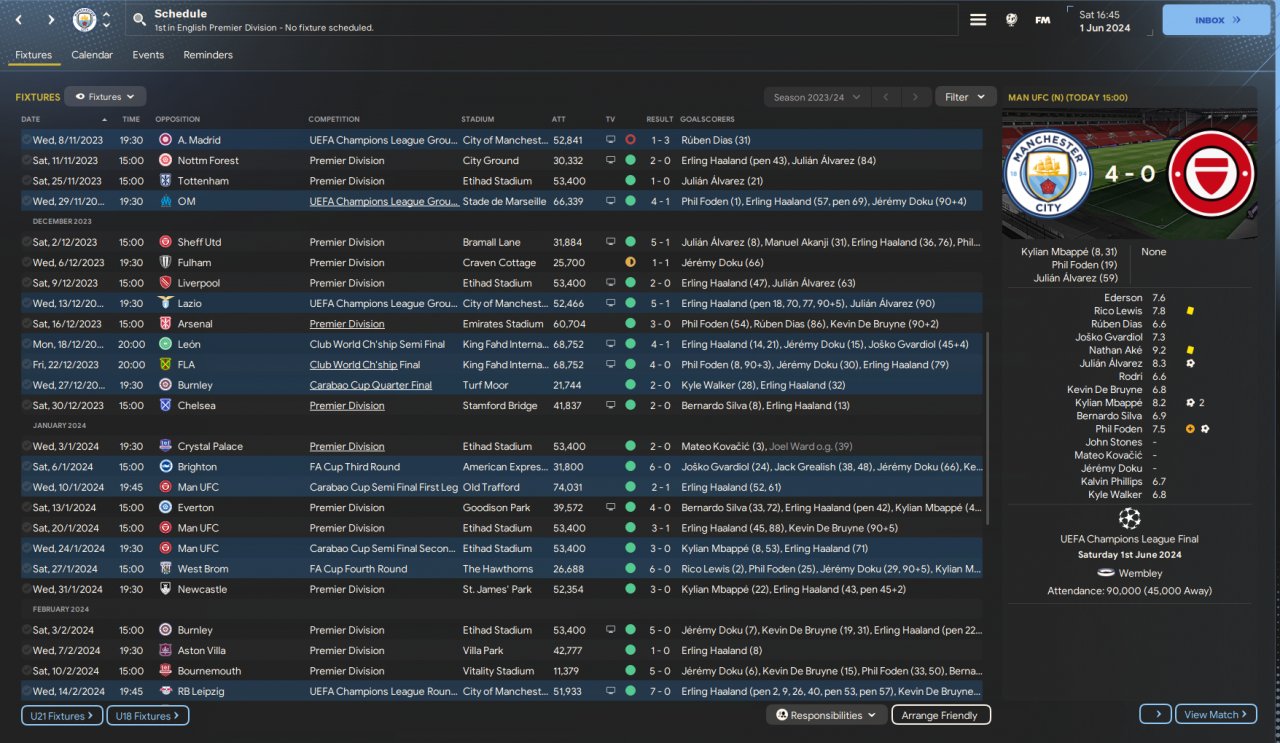Click the red loss indicator for A. Madrid
Viewport: 1280px width, 743px height.
point(630,140)
